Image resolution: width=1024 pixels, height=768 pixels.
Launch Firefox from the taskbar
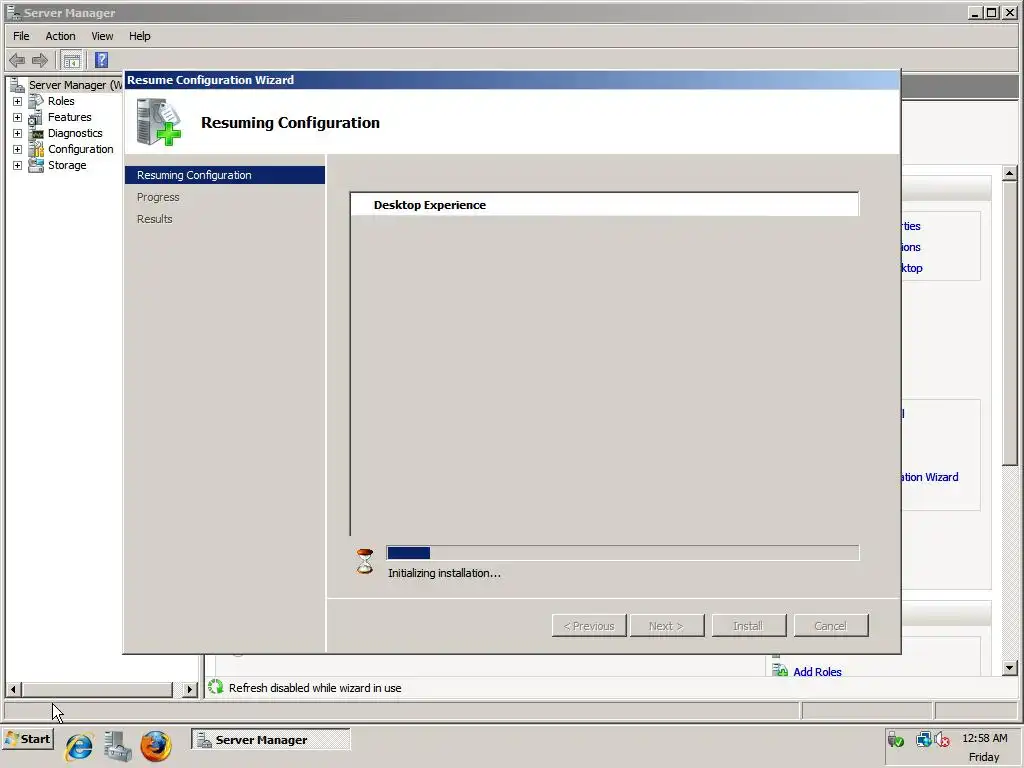[x=156, y=746]
